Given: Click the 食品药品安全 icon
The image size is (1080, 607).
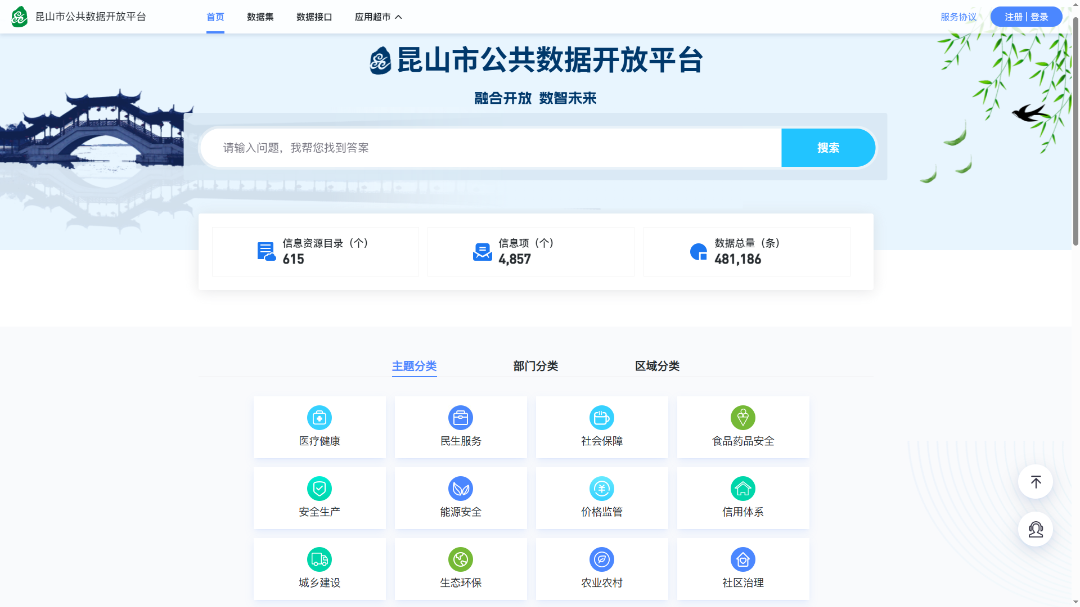Looking at the screenshot, I should pos(742,418).
